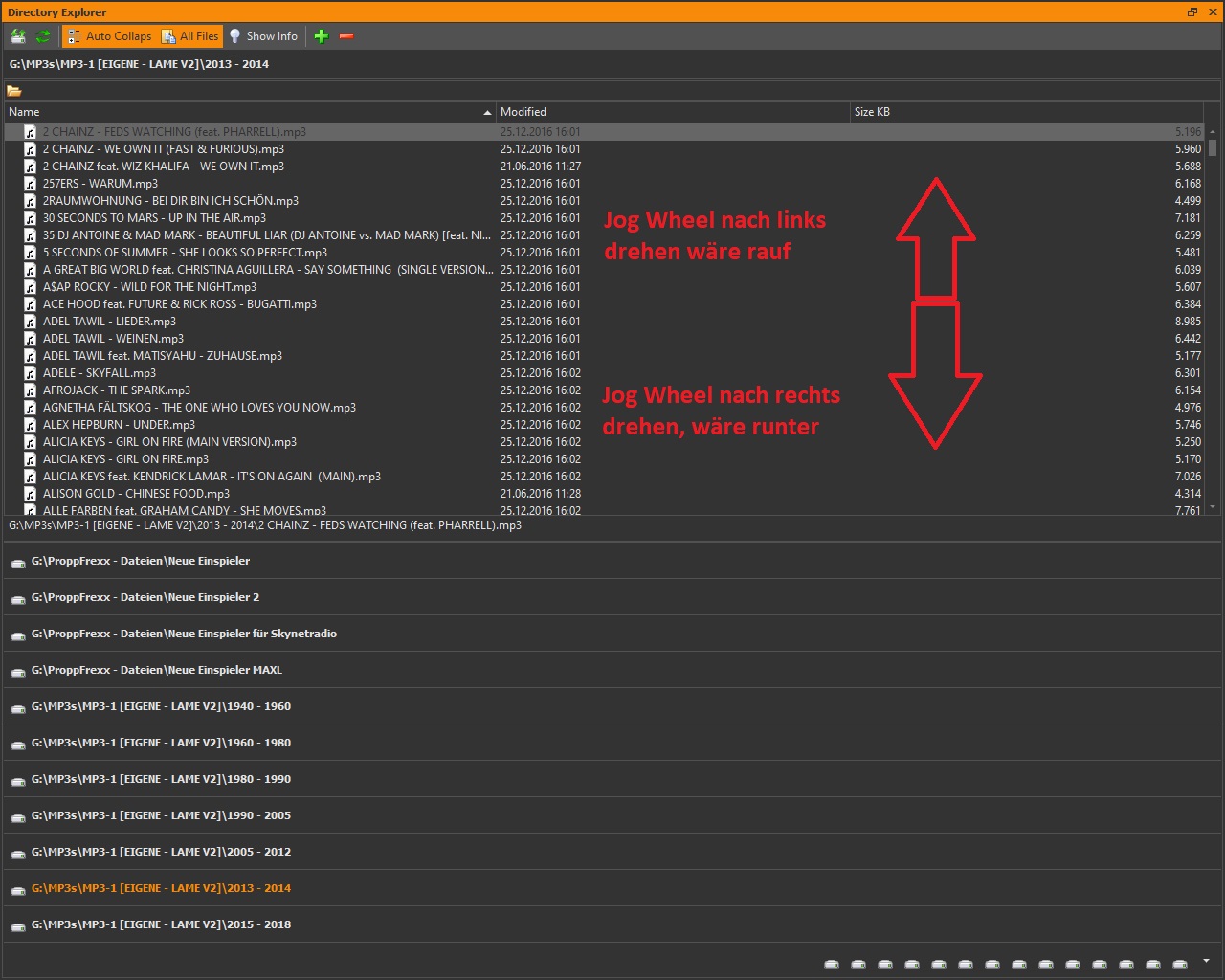Select "2 CHAINZ - WE OWN IT (FAST & FURIOUS).mp3"

[x=605, y=149]
